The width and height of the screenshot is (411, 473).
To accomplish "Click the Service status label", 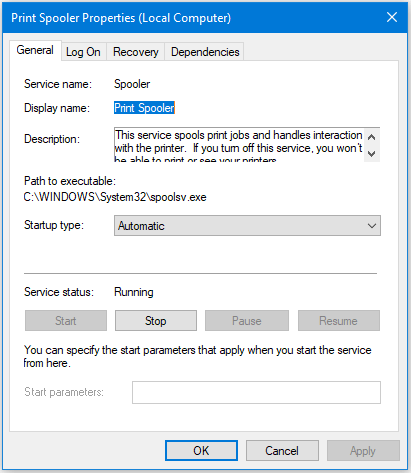I will [59, 292].
